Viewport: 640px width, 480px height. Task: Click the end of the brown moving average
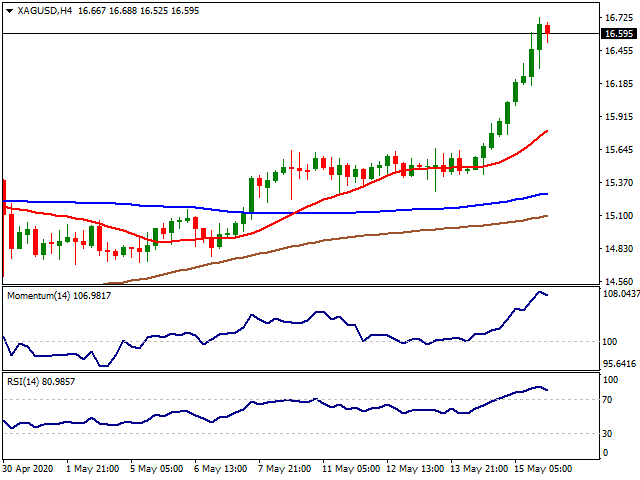(547, 216)
